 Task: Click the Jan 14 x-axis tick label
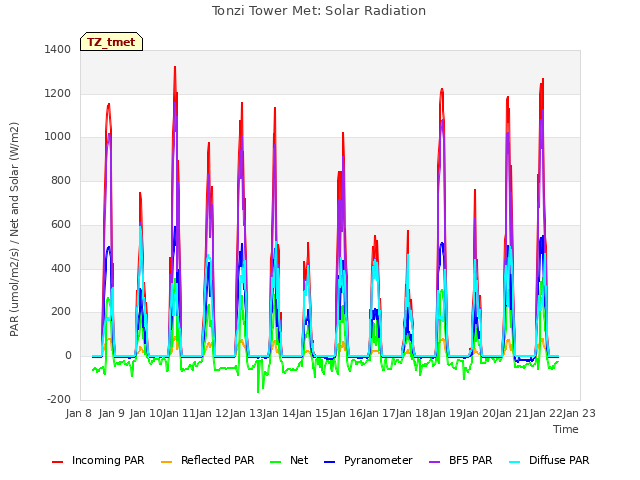coord(279,413)
